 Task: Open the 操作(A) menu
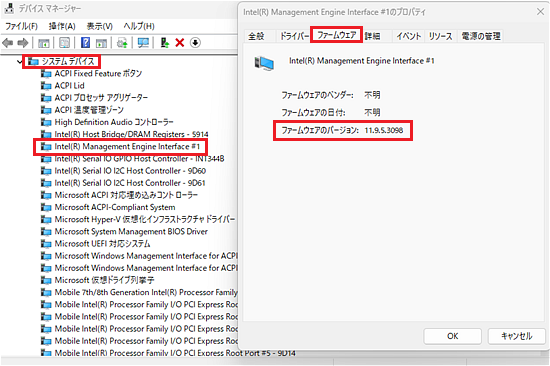tap(62, 26)
